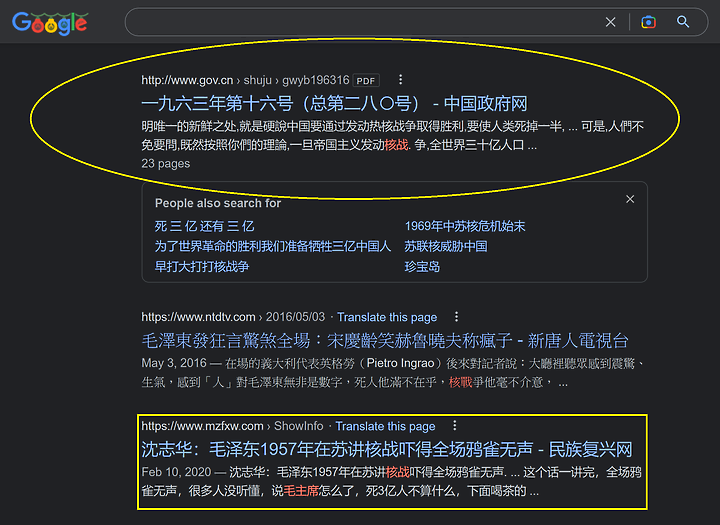The image size is (720, 525).
Task: Open options menu for ntdtv.com result
Action: 456,317
